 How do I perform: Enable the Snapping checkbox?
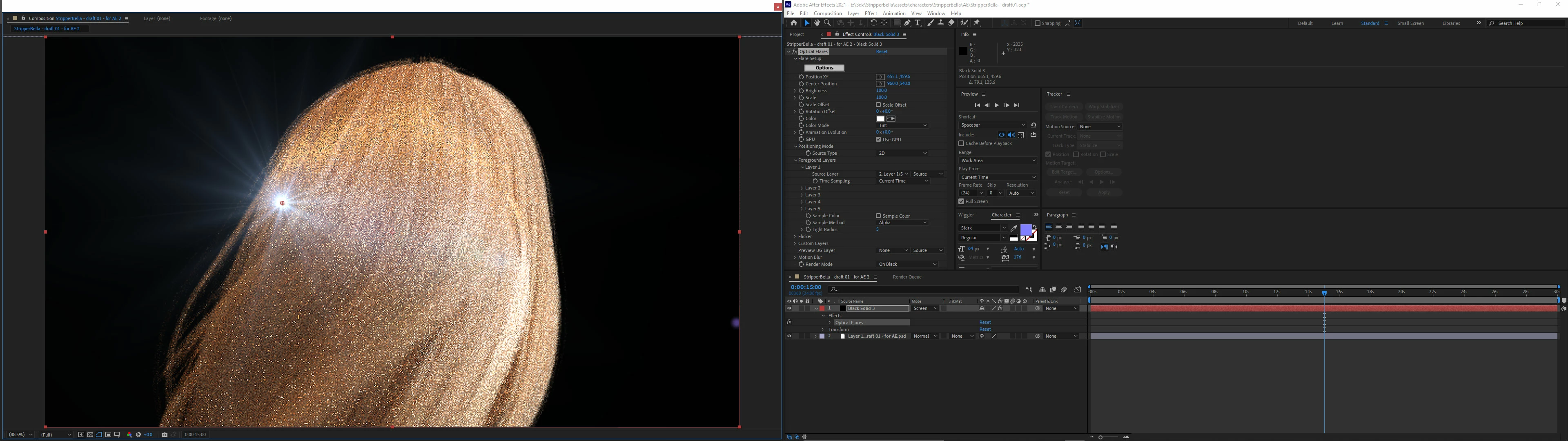(x=1038, y=23)
